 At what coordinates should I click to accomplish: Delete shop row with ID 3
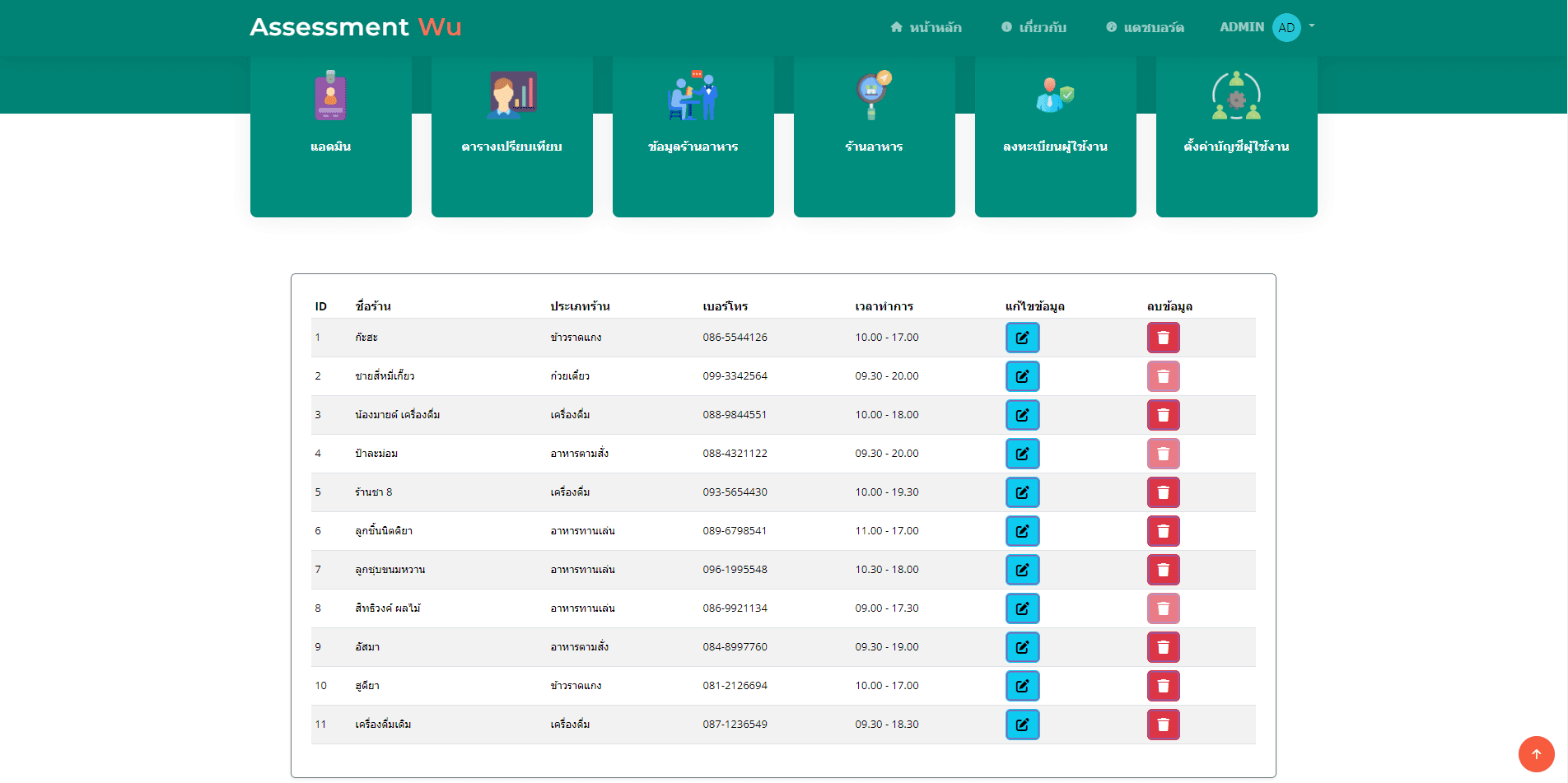[x=1163, y=415]
